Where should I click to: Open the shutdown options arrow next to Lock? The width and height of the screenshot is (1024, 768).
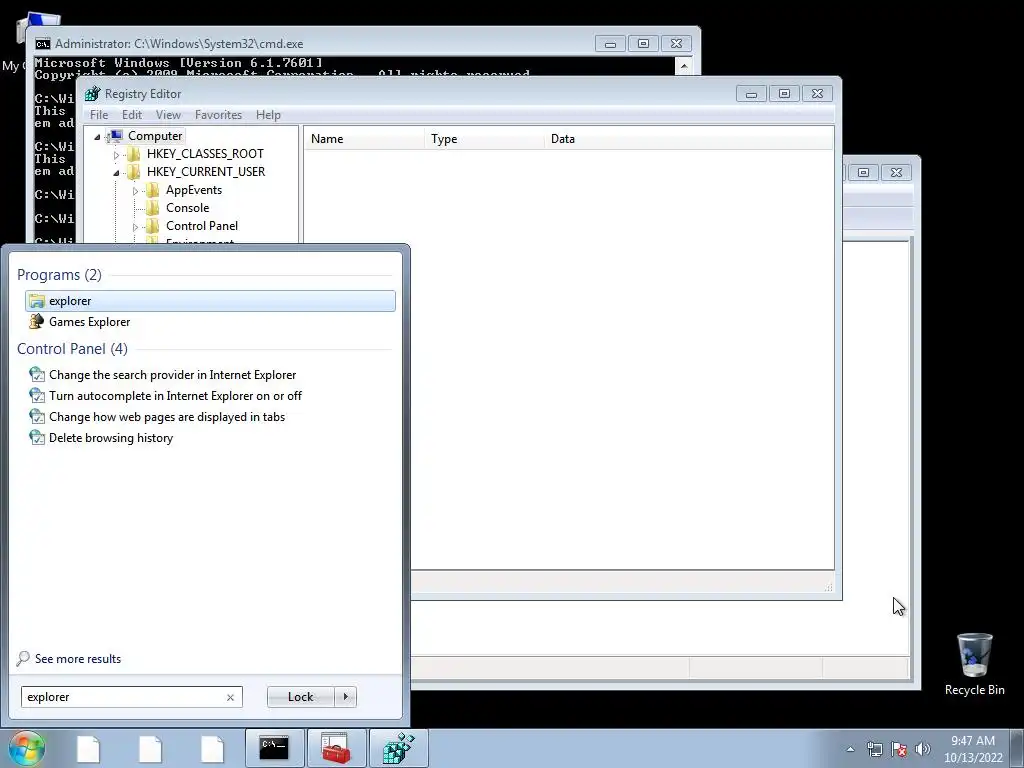(x=345, y=697)
